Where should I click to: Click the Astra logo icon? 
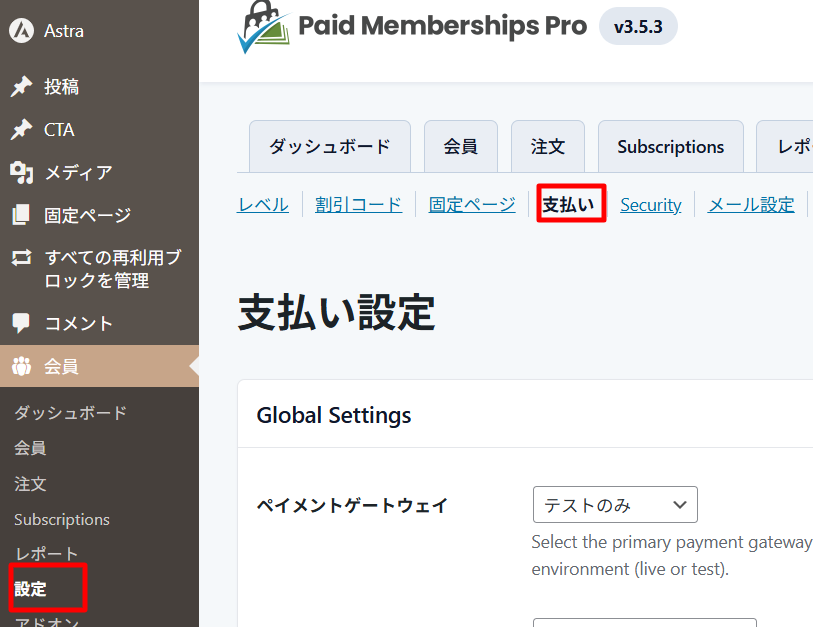[21, 31]
